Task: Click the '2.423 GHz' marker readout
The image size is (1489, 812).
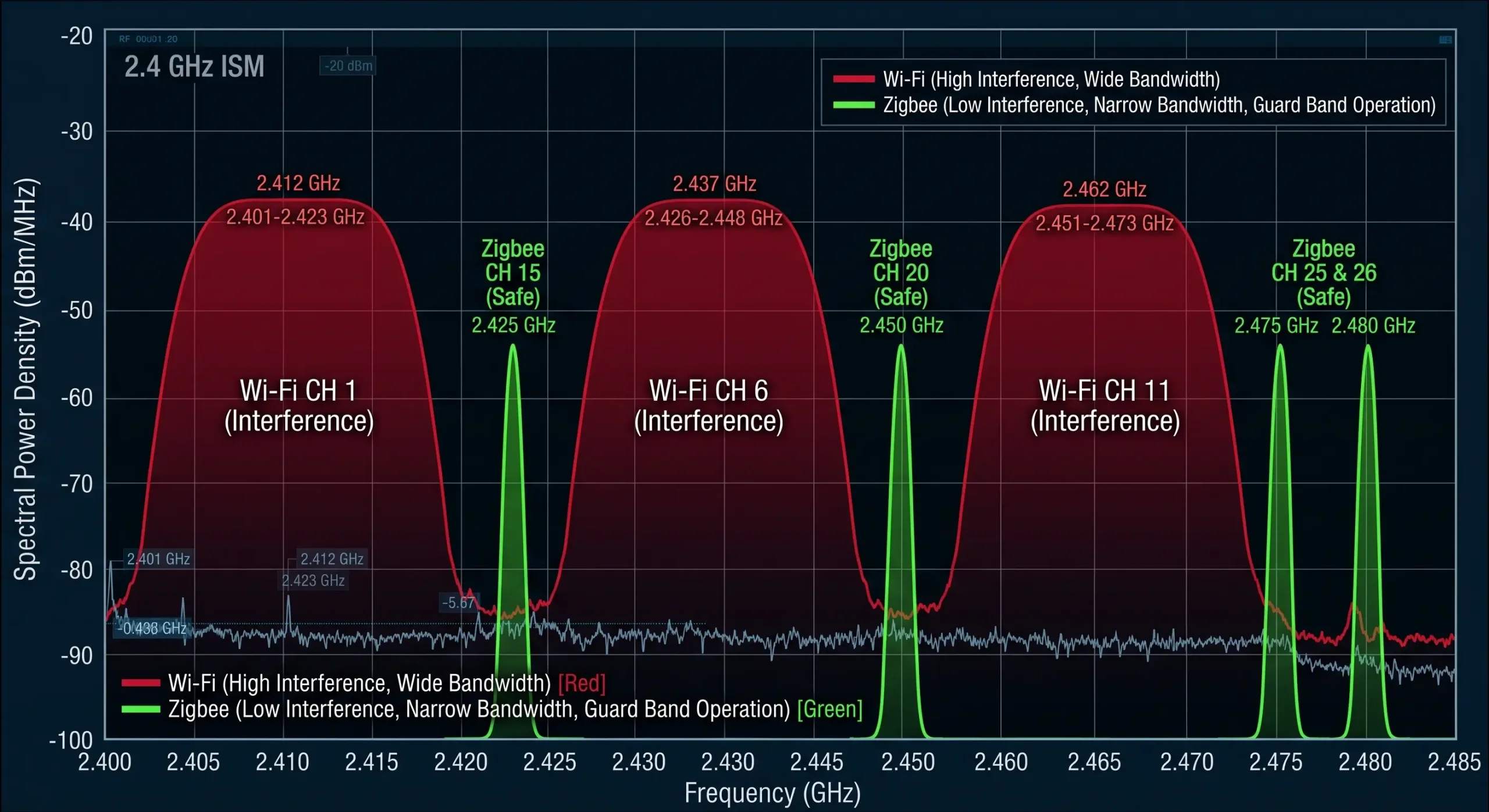Action: [x=314, y=580]
